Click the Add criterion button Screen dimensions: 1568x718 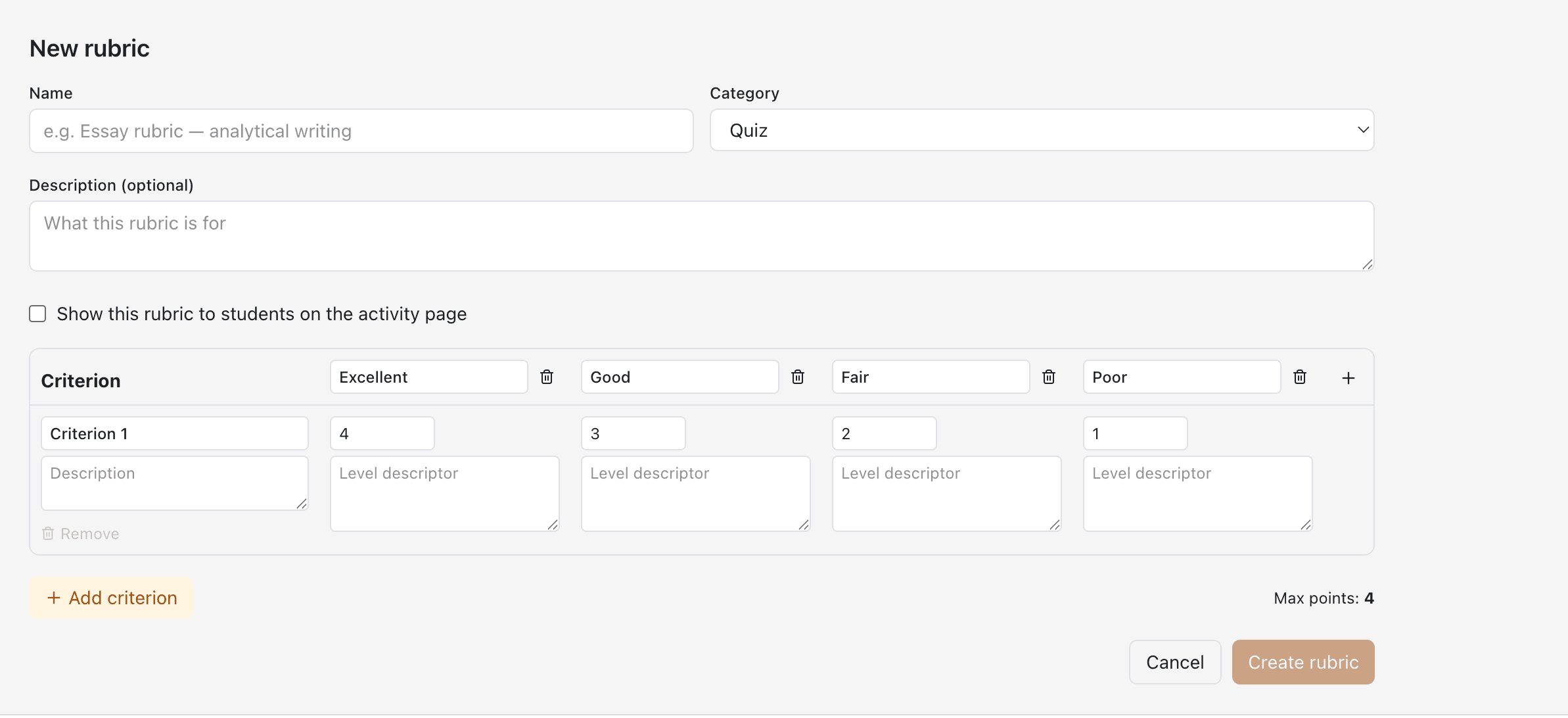point(111,598)
